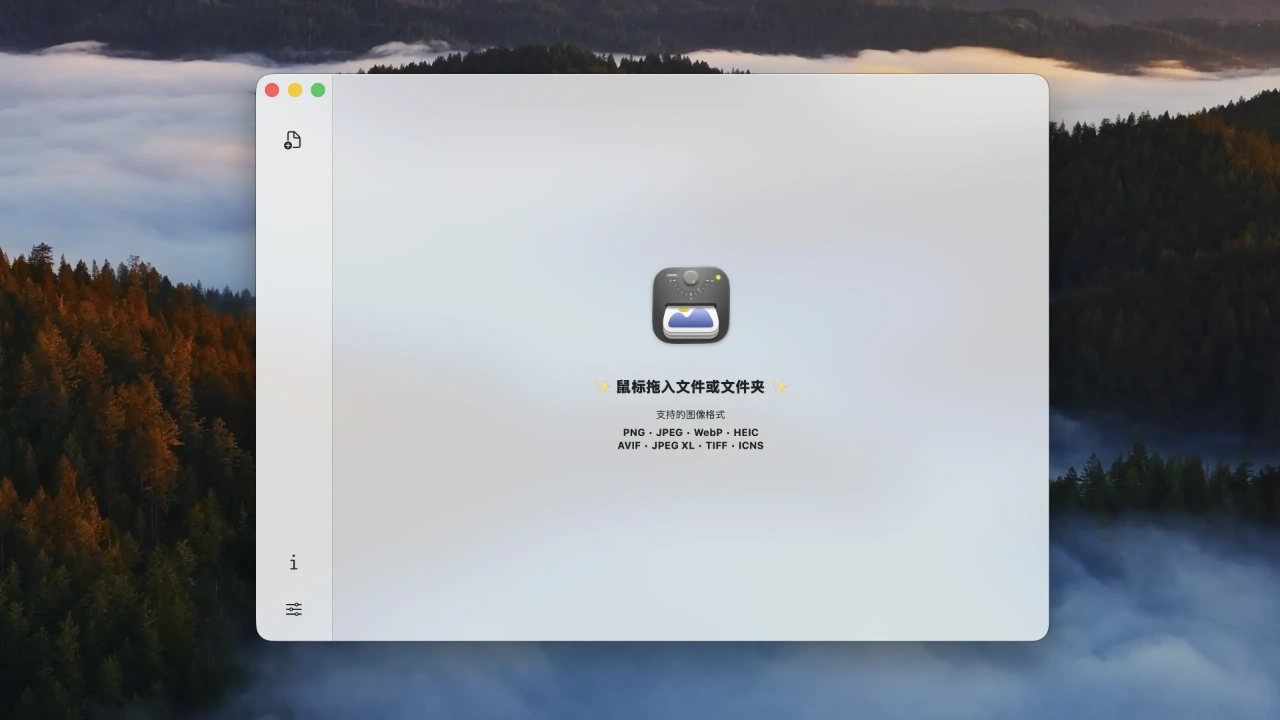Click the PNG format label
This screenshot has height=720, width=1280.
point(634,433)
